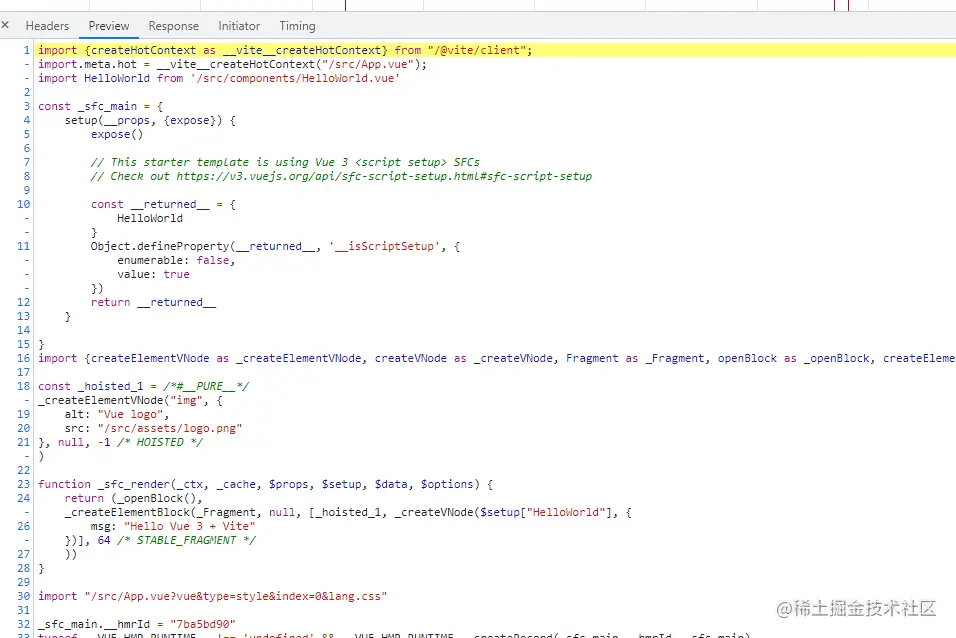The width and height of the screenshot is (956, 638).
Task: Close the request details panel
Action: click(x=5, y=25)
